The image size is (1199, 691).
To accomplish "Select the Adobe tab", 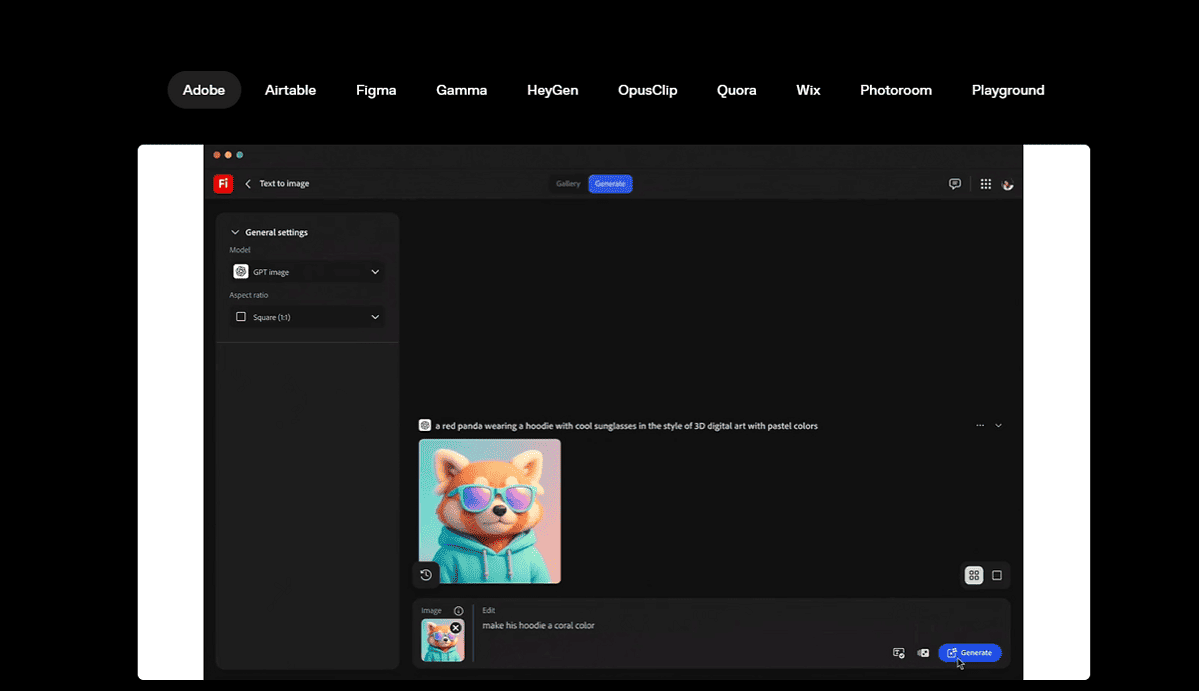I will [x=203, y=90].
